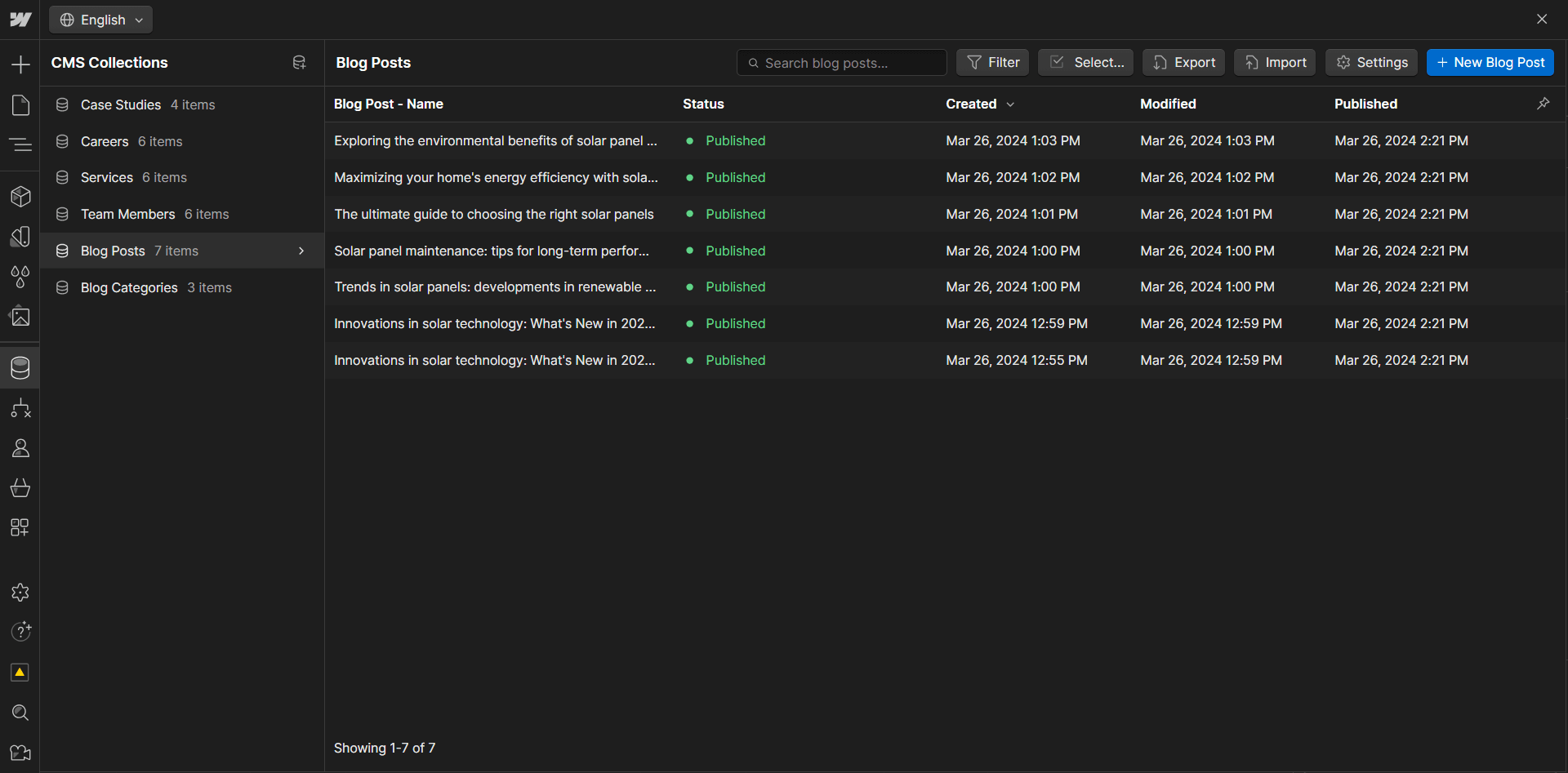Select the Case Studies collection
Viewport: 1568px width, 773px height.
(182, 104)
